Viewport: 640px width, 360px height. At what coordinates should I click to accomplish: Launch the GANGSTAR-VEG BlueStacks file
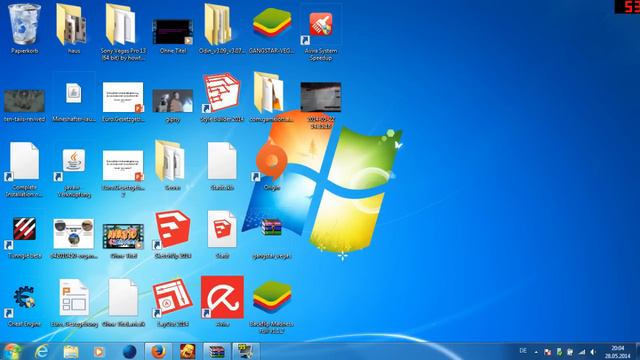271,29
